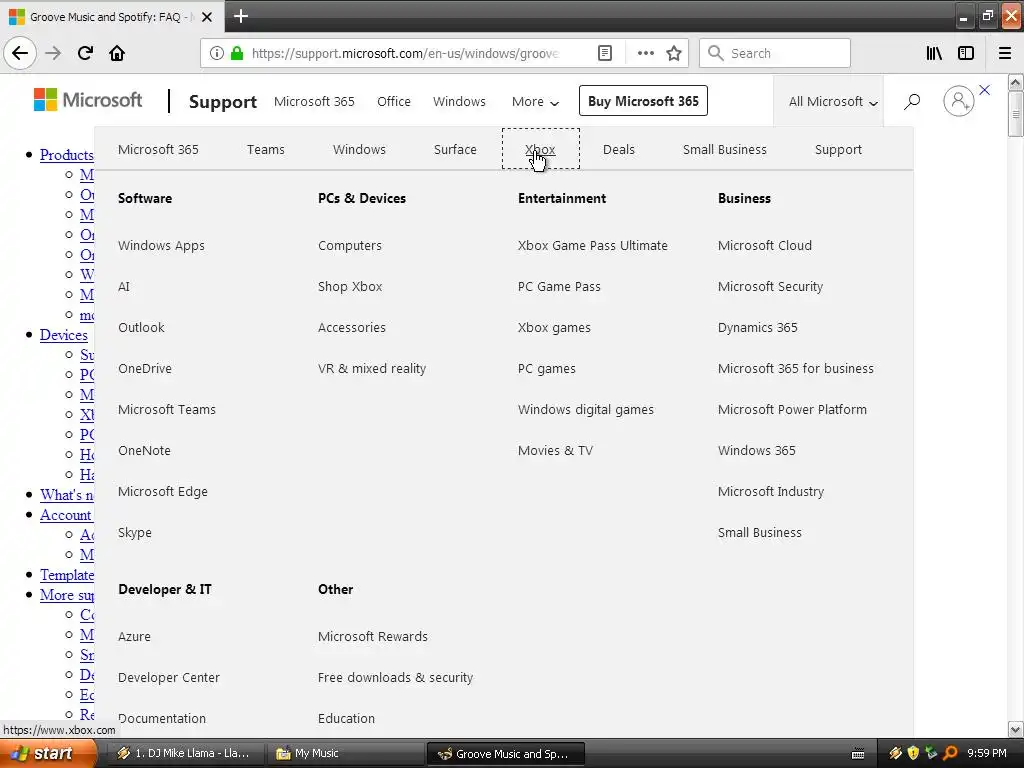Select Teams in the mega menu top row
This screenshot has height=768, width=1024.
click(266, 149)
